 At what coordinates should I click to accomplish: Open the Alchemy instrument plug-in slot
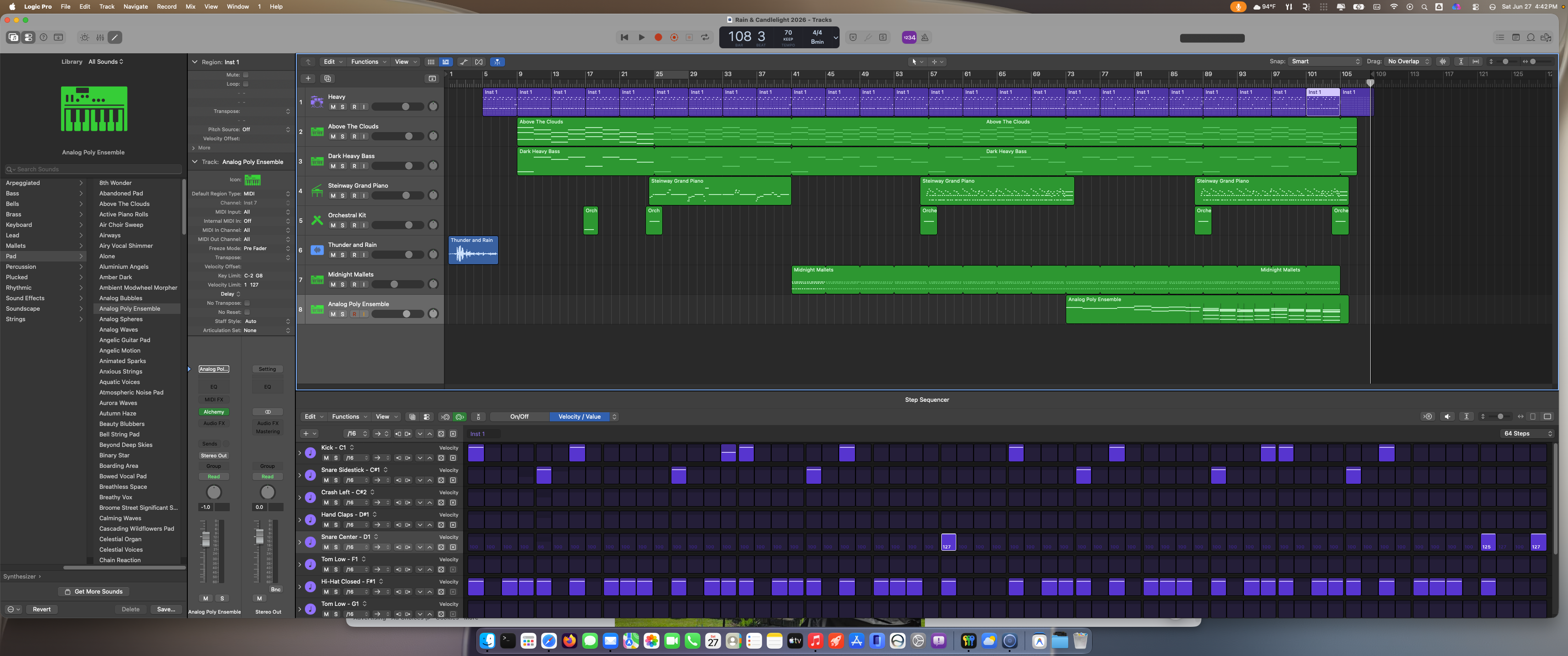(x=214, y=412)
